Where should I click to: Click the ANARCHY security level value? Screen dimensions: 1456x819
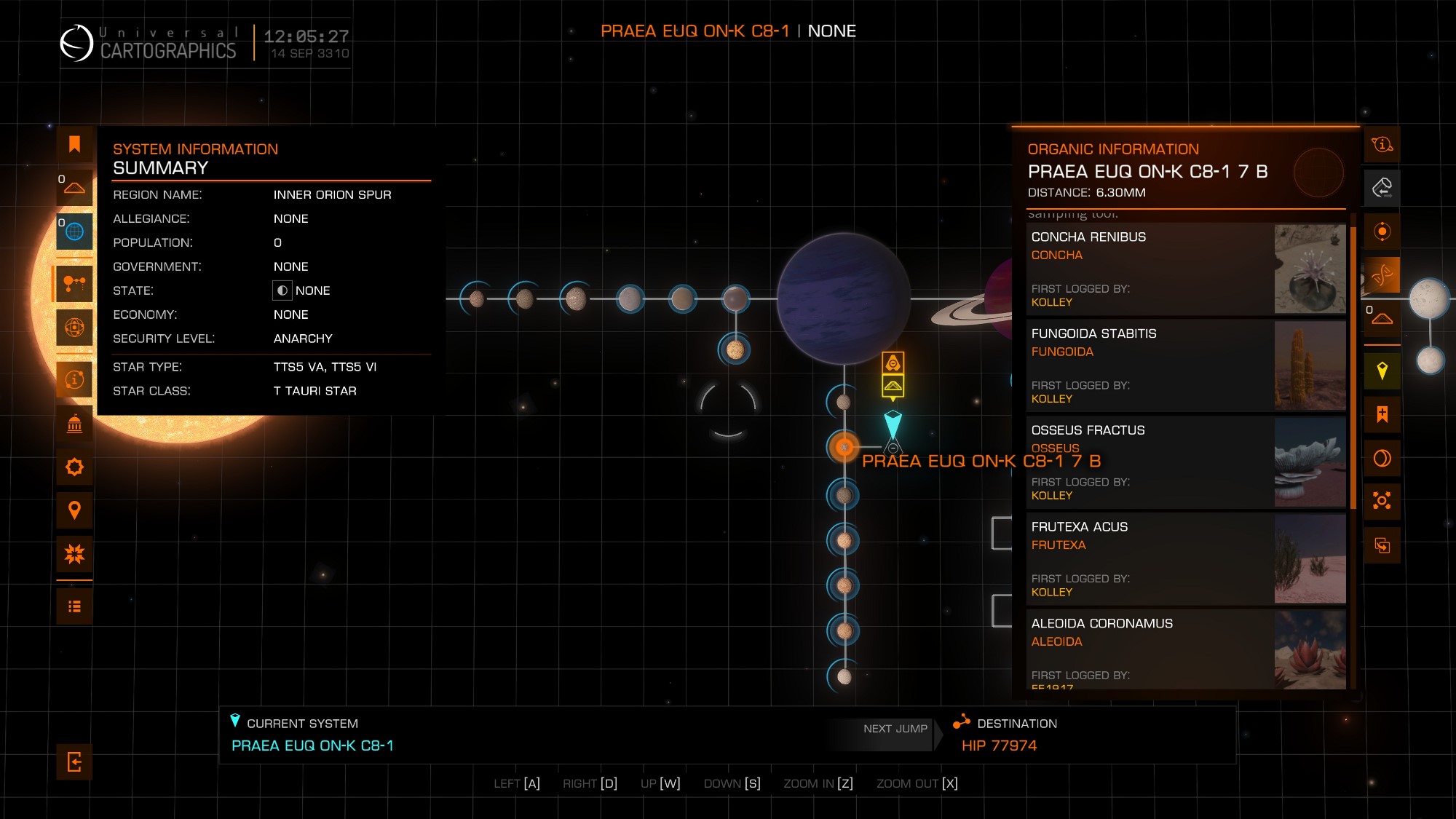click(x=303, y=339)
